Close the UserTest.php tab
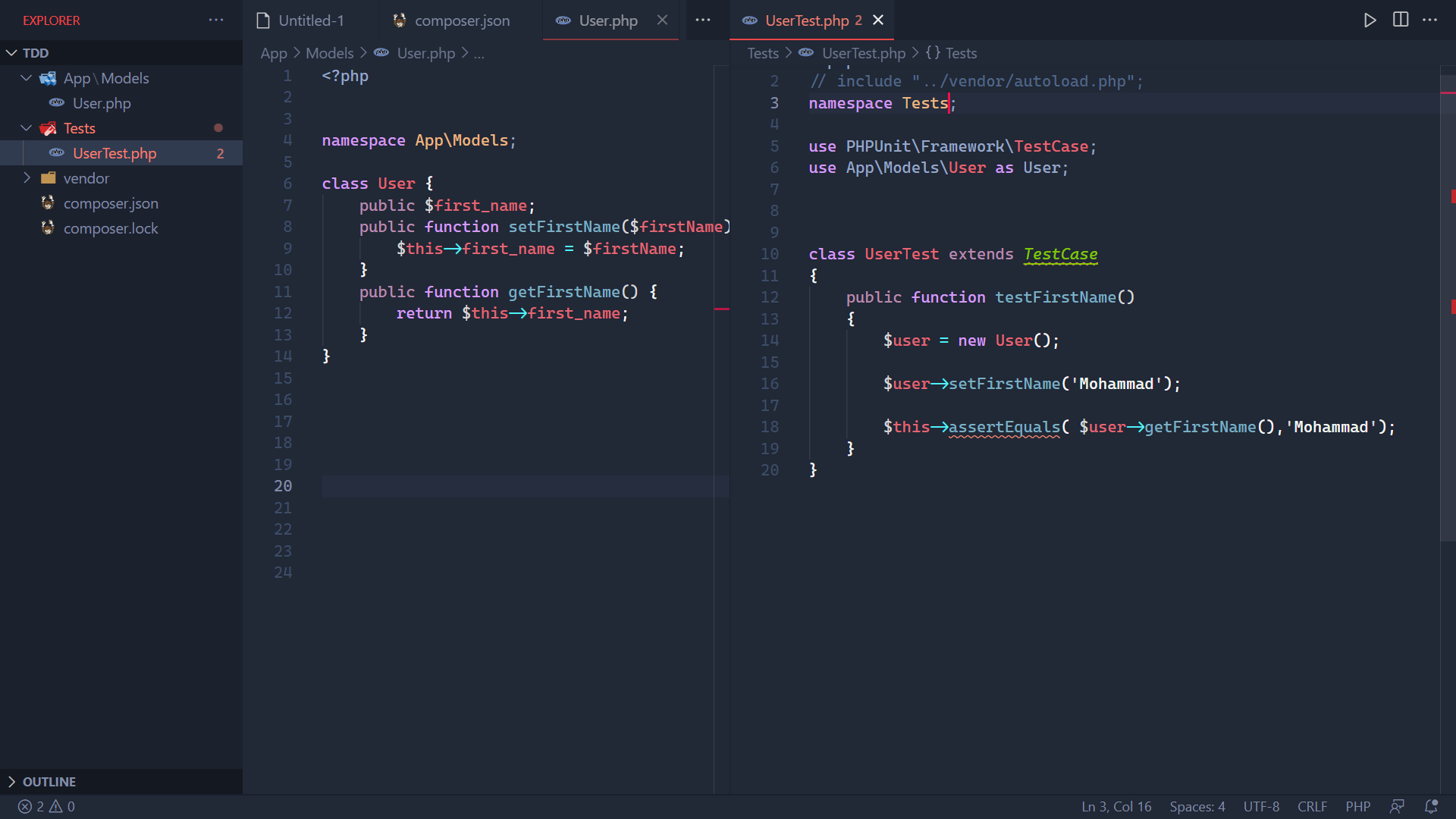The width and height of the screenshot is (1456, 819). click(x=878, y=20)
